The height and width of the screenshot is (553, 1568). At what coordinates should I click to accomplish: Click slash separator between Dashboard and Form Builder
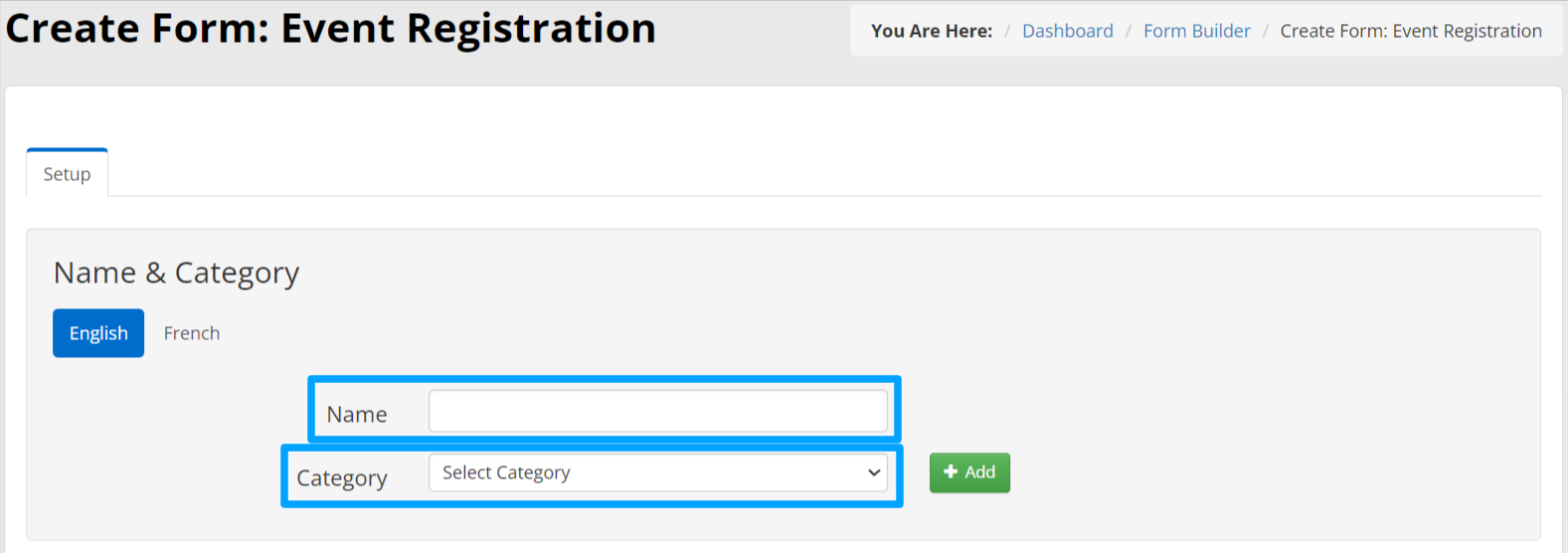pos(1129,31)
